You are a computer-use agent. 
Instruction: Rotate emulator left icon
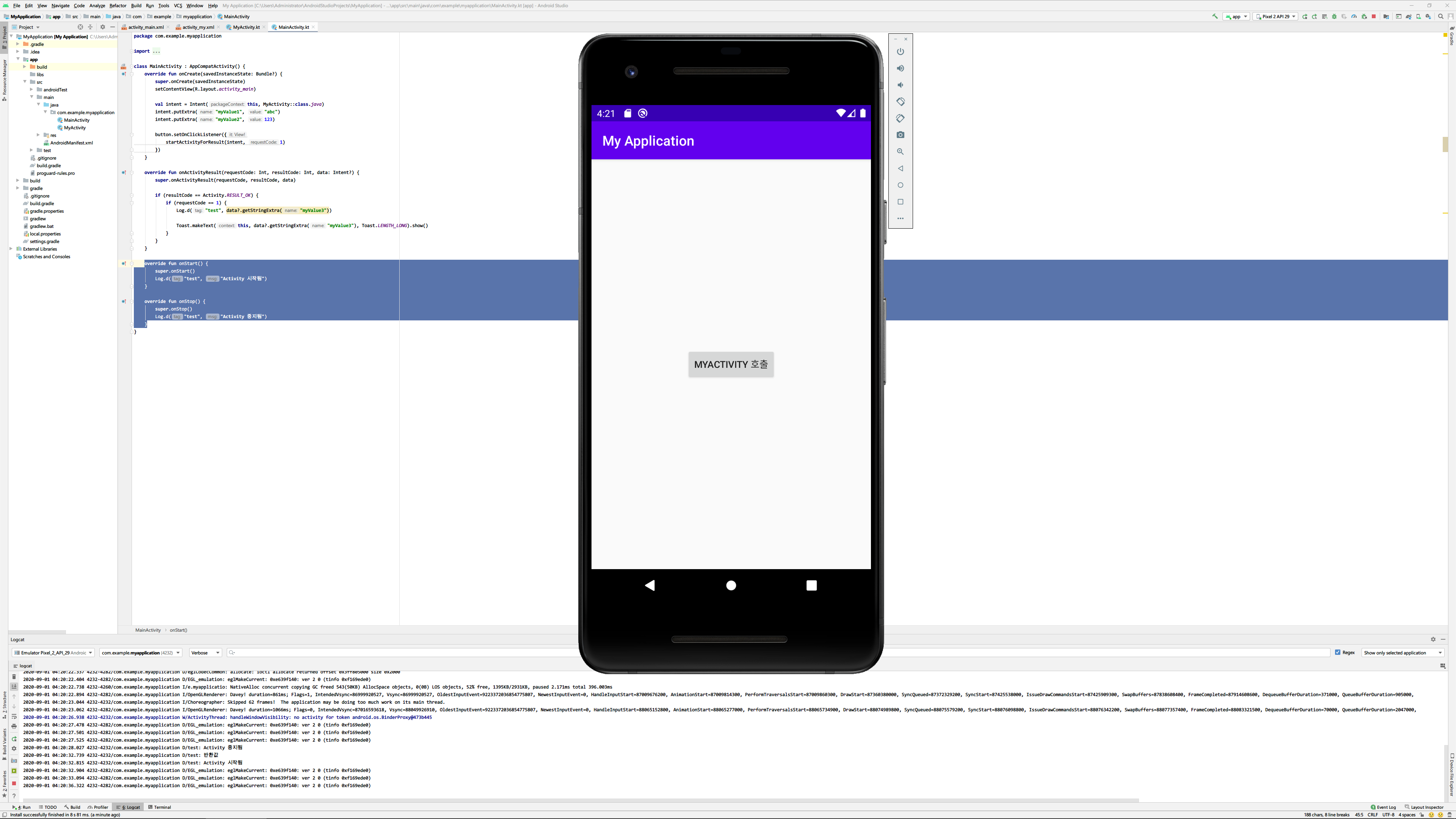(901, 102)
